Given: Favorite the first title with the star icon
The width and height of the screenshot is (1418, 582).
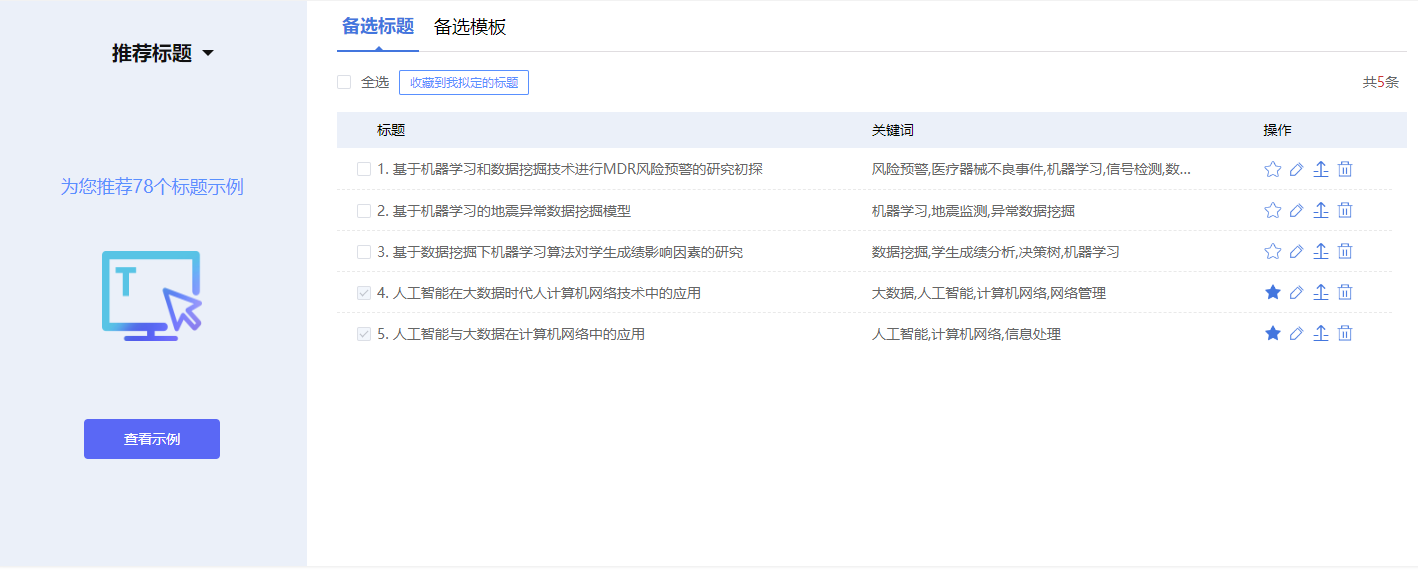Looking at the screenshot, I should (1272, 168).
